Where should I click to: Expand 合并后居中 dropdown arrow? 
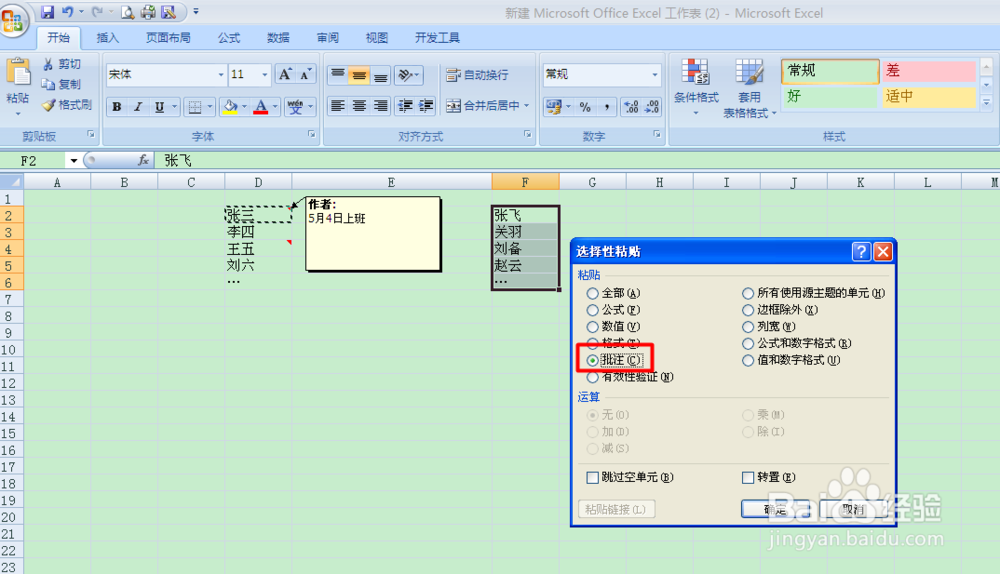527,105
